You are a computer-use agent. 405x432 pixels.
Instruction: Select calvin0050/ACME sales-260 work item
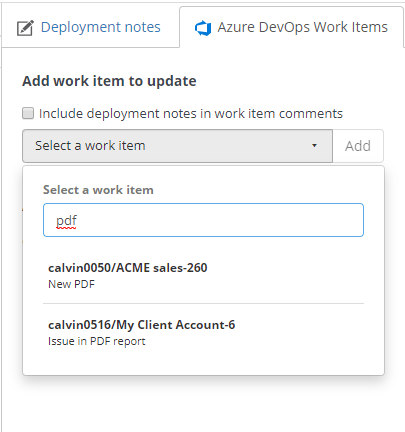click(x=203, y=275)
